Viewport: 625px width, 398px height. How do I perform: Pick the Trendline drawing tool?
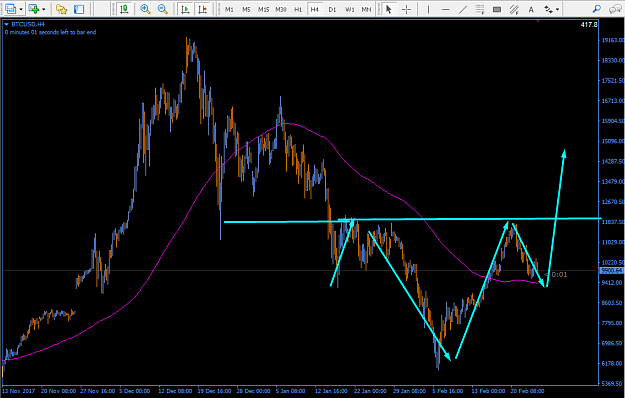(463, 9)
